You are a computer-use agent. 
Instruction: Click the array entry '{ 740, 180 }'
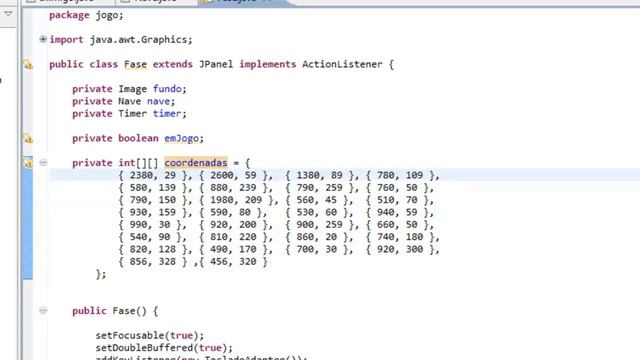click(400, 237)
